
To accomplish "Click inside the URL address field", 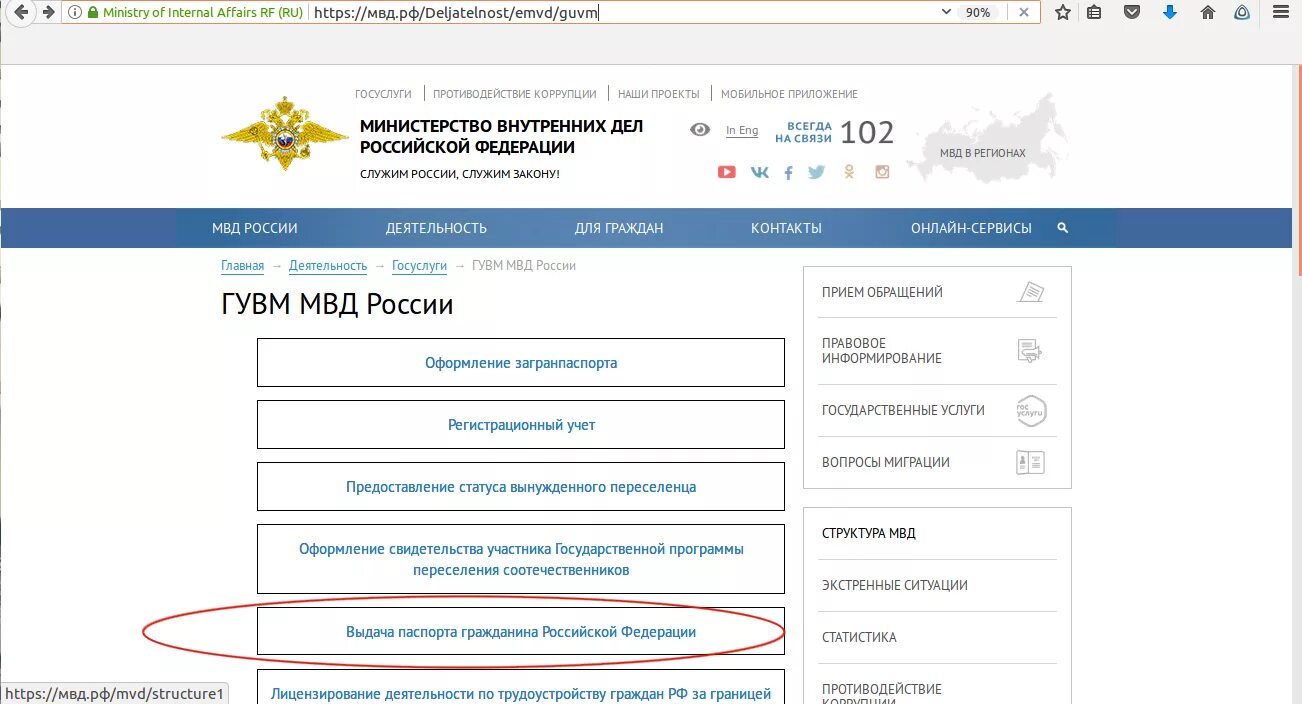I will tap(620, 13).
